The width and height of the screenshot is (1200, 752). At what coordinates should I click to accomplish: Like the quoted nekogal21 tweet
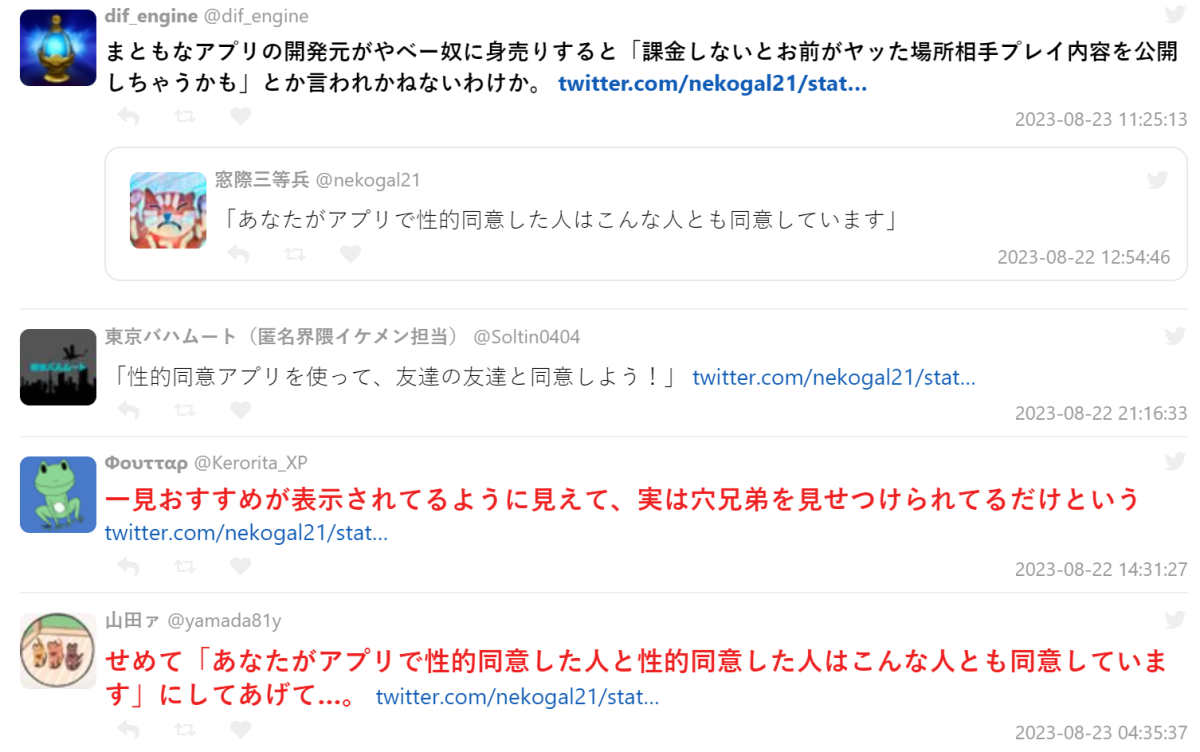350,255
